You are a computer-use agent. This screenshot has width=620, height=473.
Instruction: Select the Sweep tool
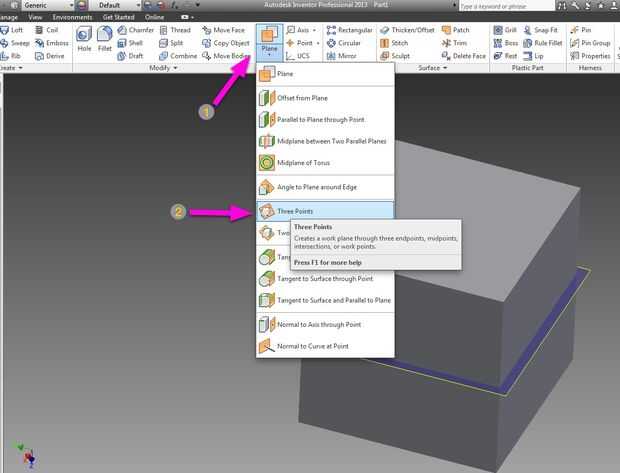[15, 43]
